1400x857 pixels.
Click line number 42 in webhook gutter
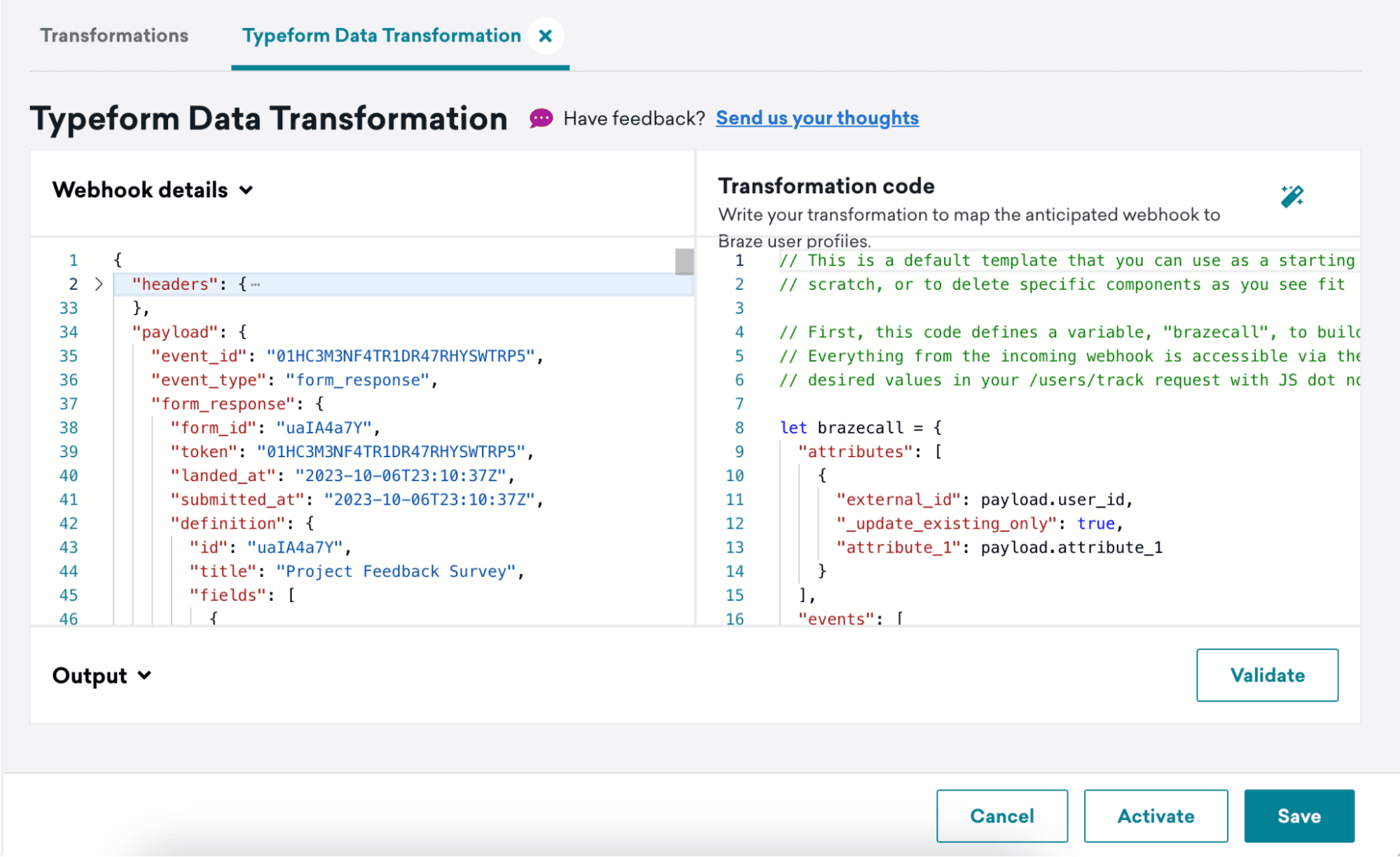[69, 524]
